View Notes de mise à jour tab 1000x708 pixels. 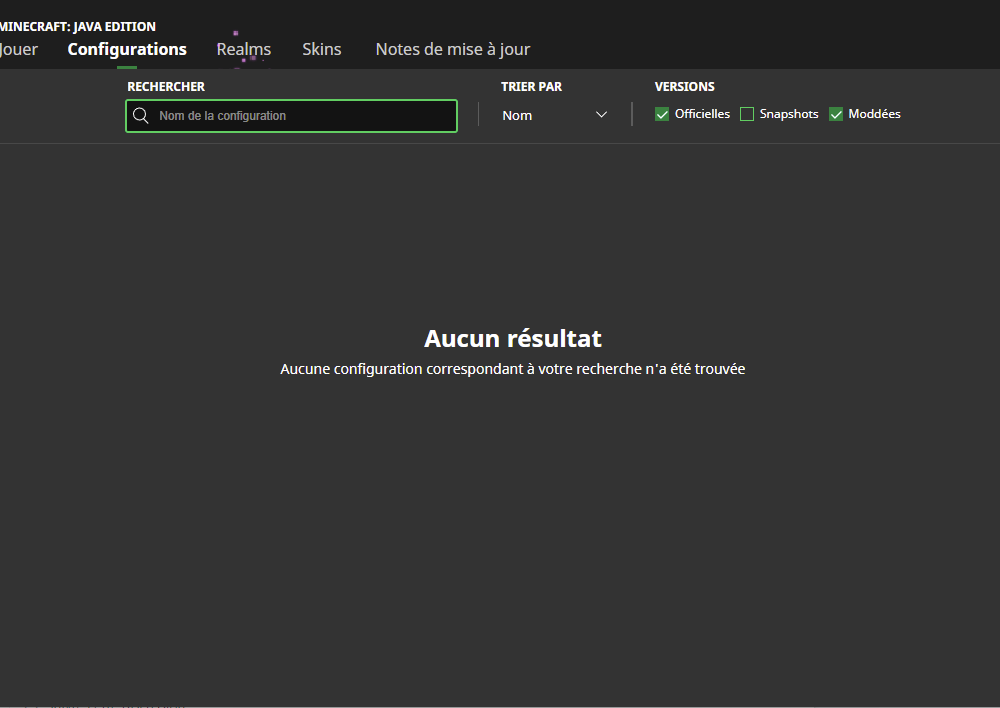coord(453,49)
